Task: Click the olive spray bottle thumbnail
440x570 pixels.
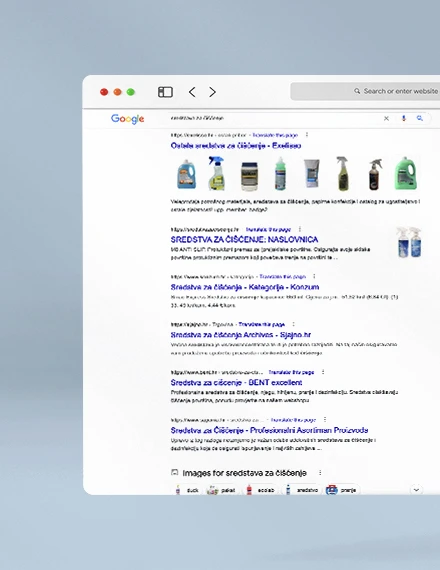Action: tap(343, 173)
